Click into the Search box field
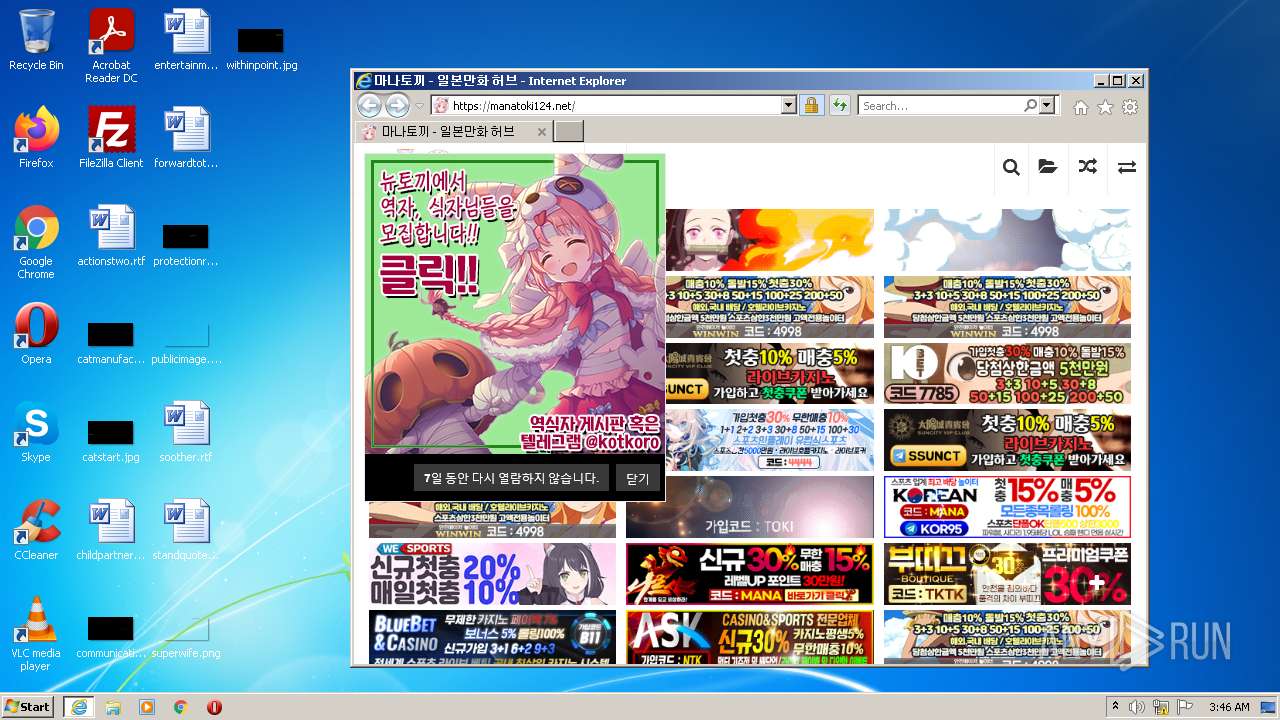Viewport: 1280px width, 720px height. click(940, 105)
